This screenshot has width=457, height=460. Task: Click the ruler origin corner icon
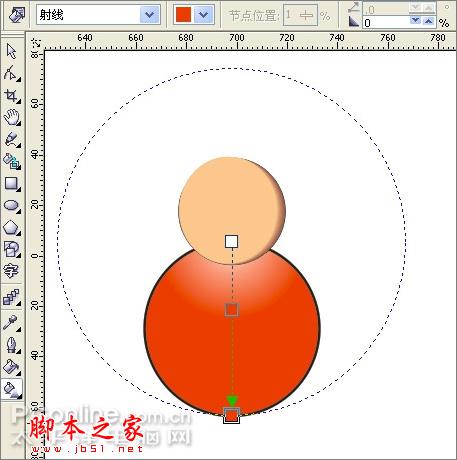pyautogui.click(x=35, y=42)
